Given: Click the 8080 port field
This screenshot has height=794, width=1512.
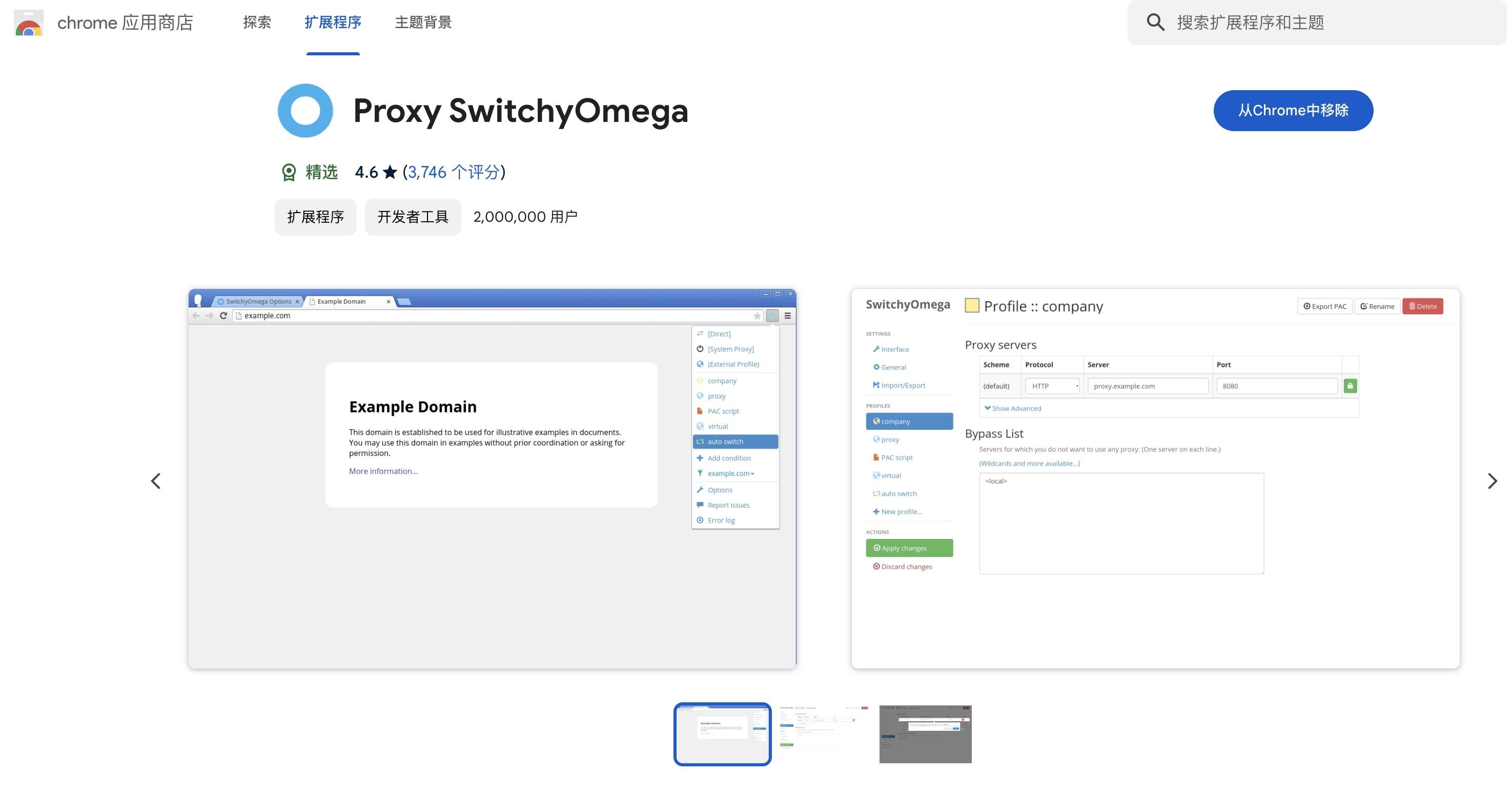Looking at the screenshot, I should [x=1277, y=386].
